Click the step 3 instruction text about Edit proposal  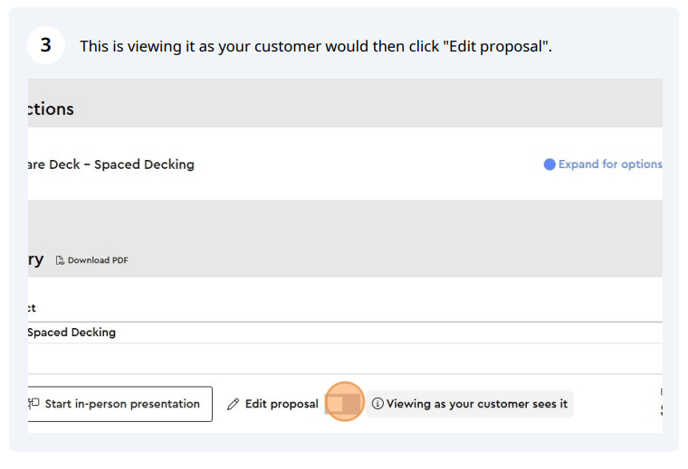pyautogui.click(x=316, y=46)
